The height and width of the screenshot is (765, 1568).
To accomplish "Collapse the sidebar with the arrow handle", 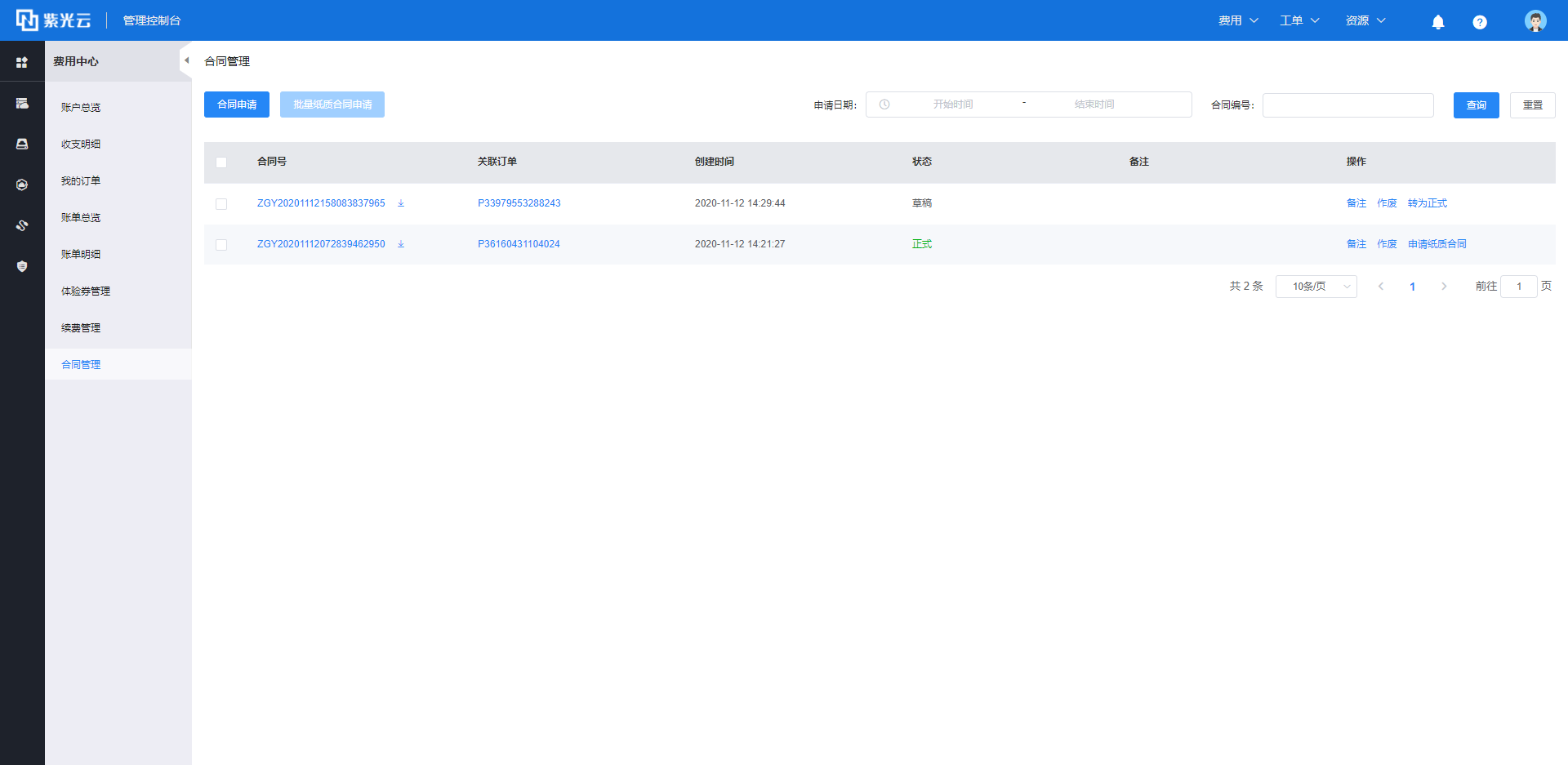I will pyautogui.click(x=186, y=60).
